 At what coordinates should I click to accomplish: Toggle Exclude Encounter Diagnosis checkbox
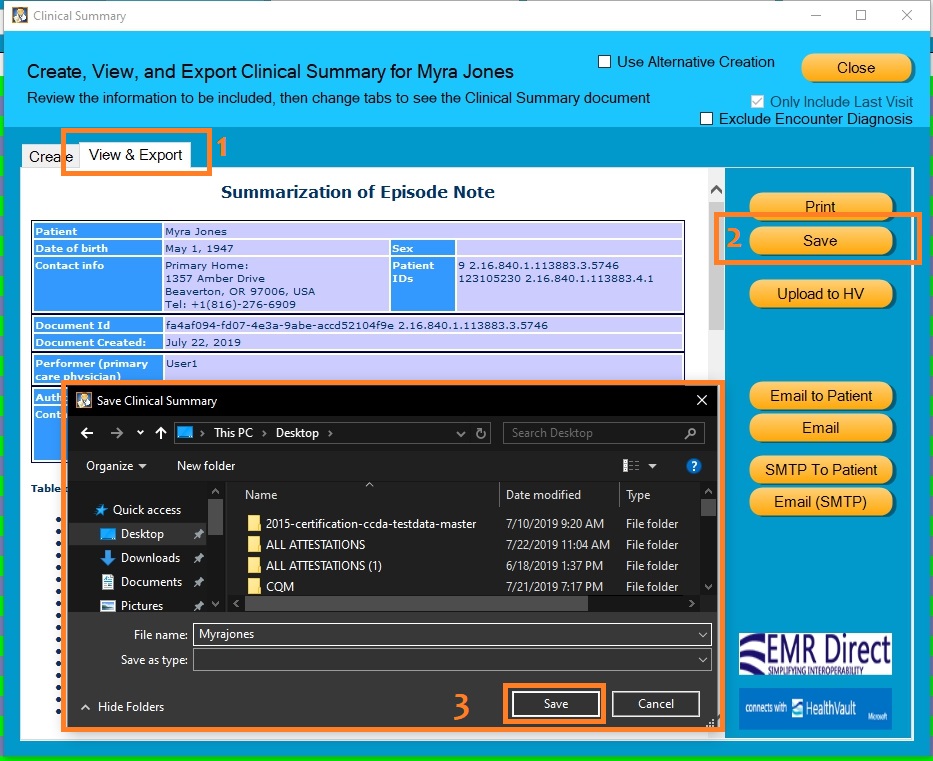(x=706, y=118)
